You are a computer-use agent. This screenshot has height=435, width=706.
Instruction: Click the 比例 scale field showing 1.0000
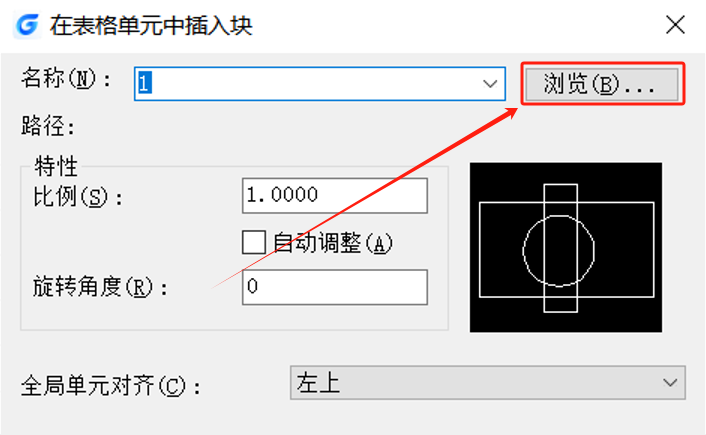pos(335,195)
